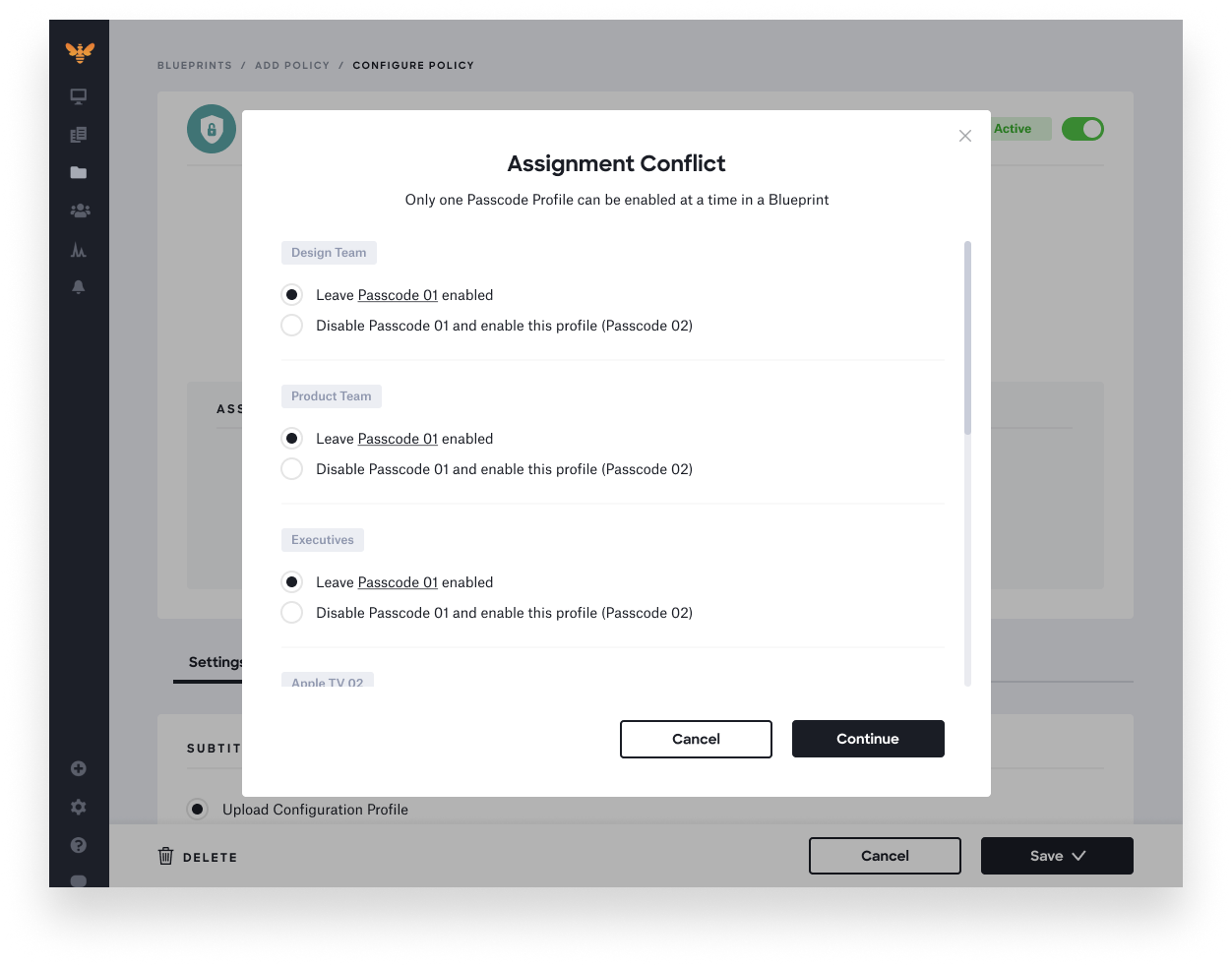
Task: Click Continue in the Assignment Conflict dialog
Action: click(x=868, y=739)
